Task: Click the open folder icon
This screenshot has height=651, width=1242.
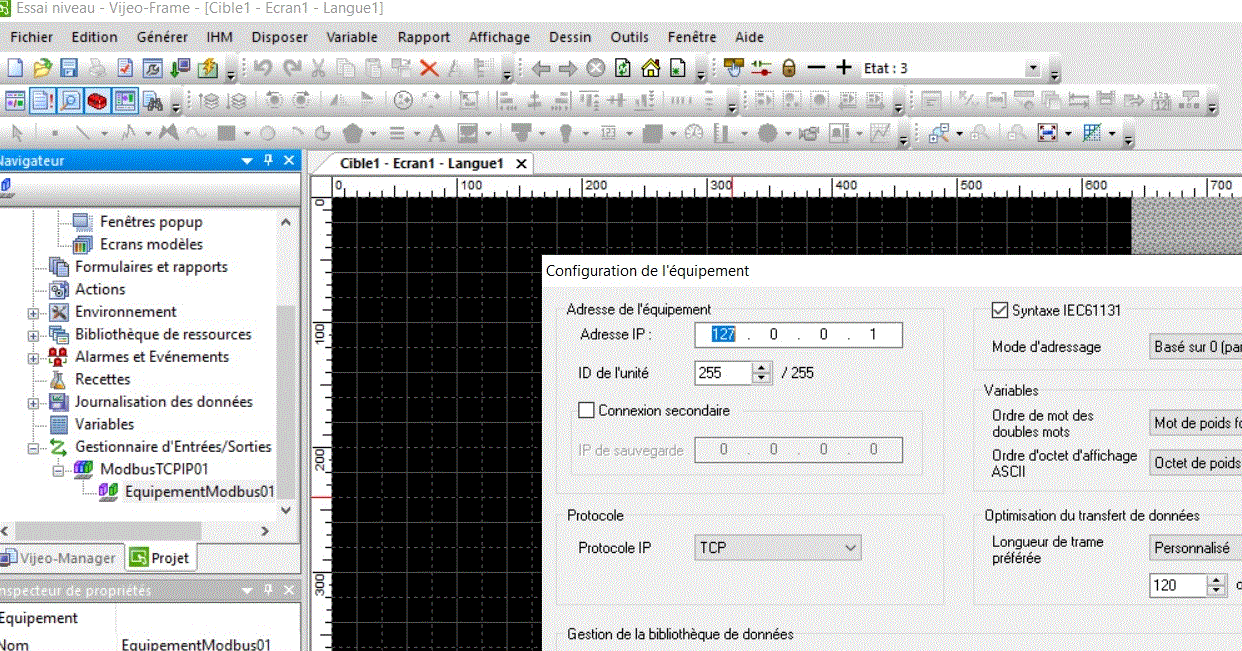Action: (42, 69)
